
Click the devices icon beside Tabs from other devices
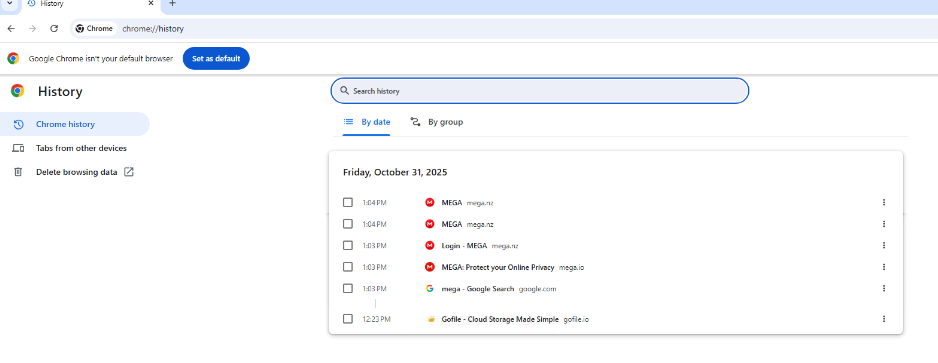coord(18,148)
